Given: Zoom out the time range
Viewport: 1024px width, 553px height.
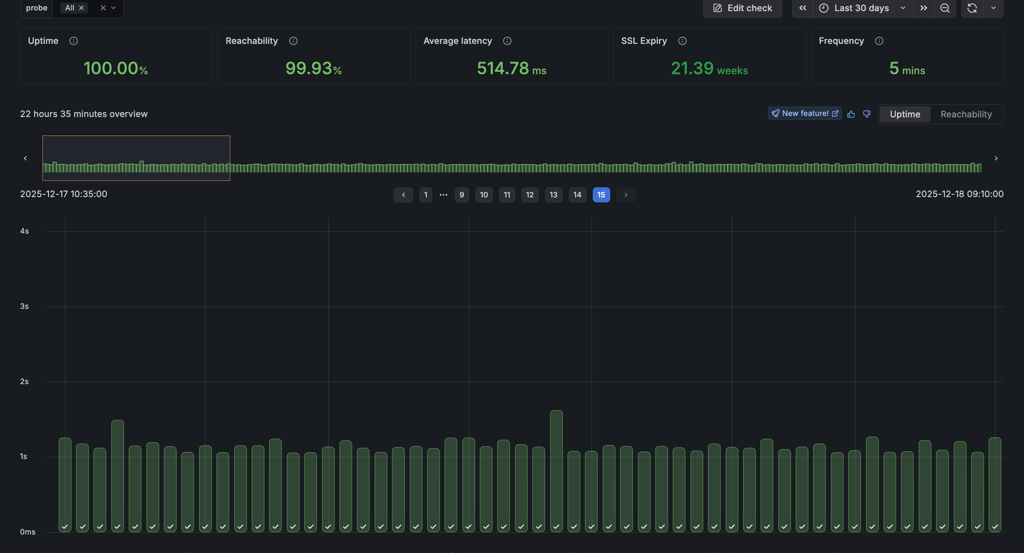Looking at the screenshot, I should point(945,8).
